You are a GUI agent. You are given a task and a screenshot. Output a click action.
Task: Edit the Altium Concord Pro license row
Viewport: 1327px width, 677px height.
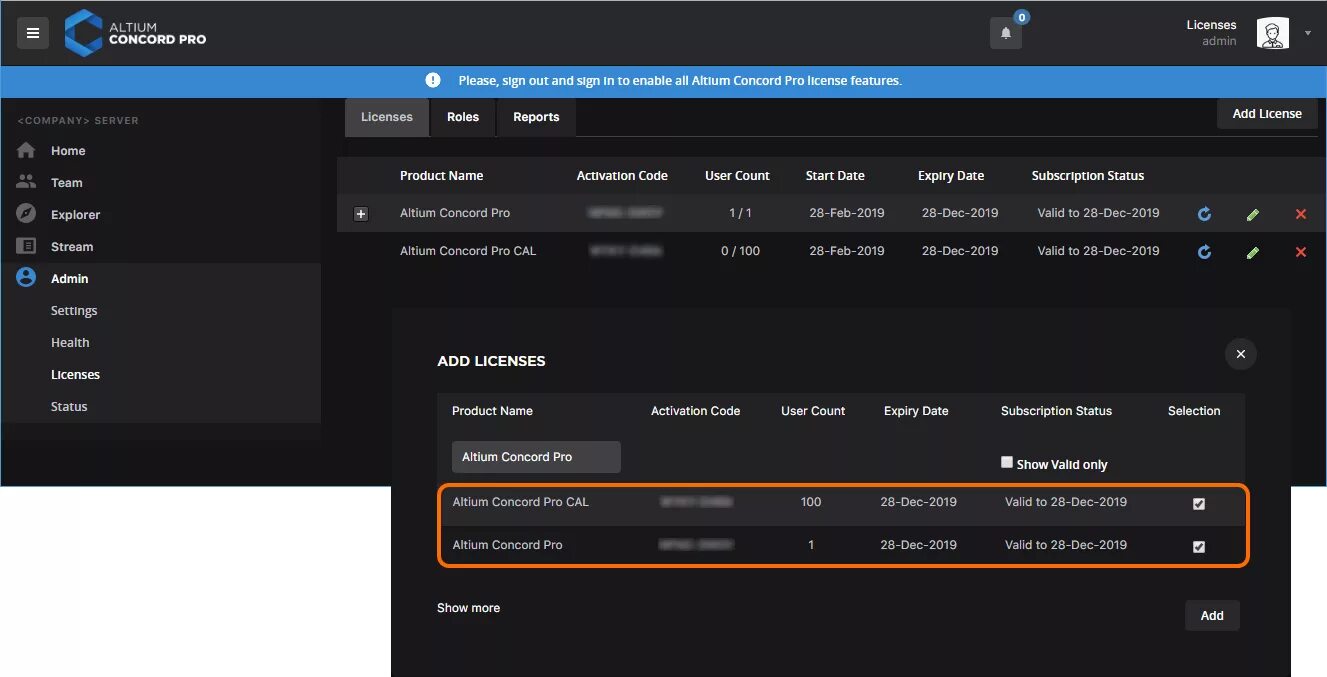click(1252, 214)
